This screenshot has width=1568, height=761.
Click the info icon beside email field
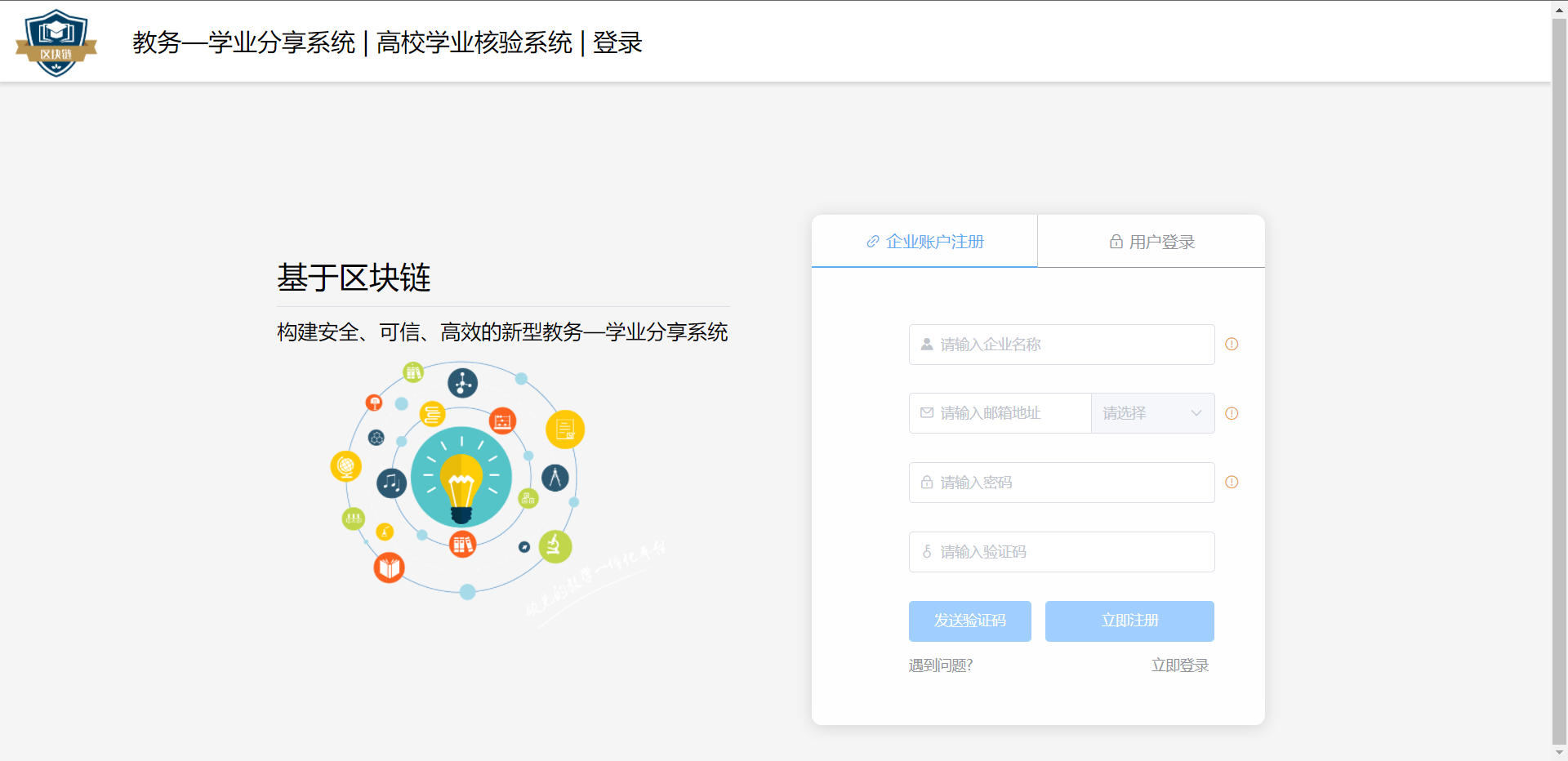[x=1232, y=413]
